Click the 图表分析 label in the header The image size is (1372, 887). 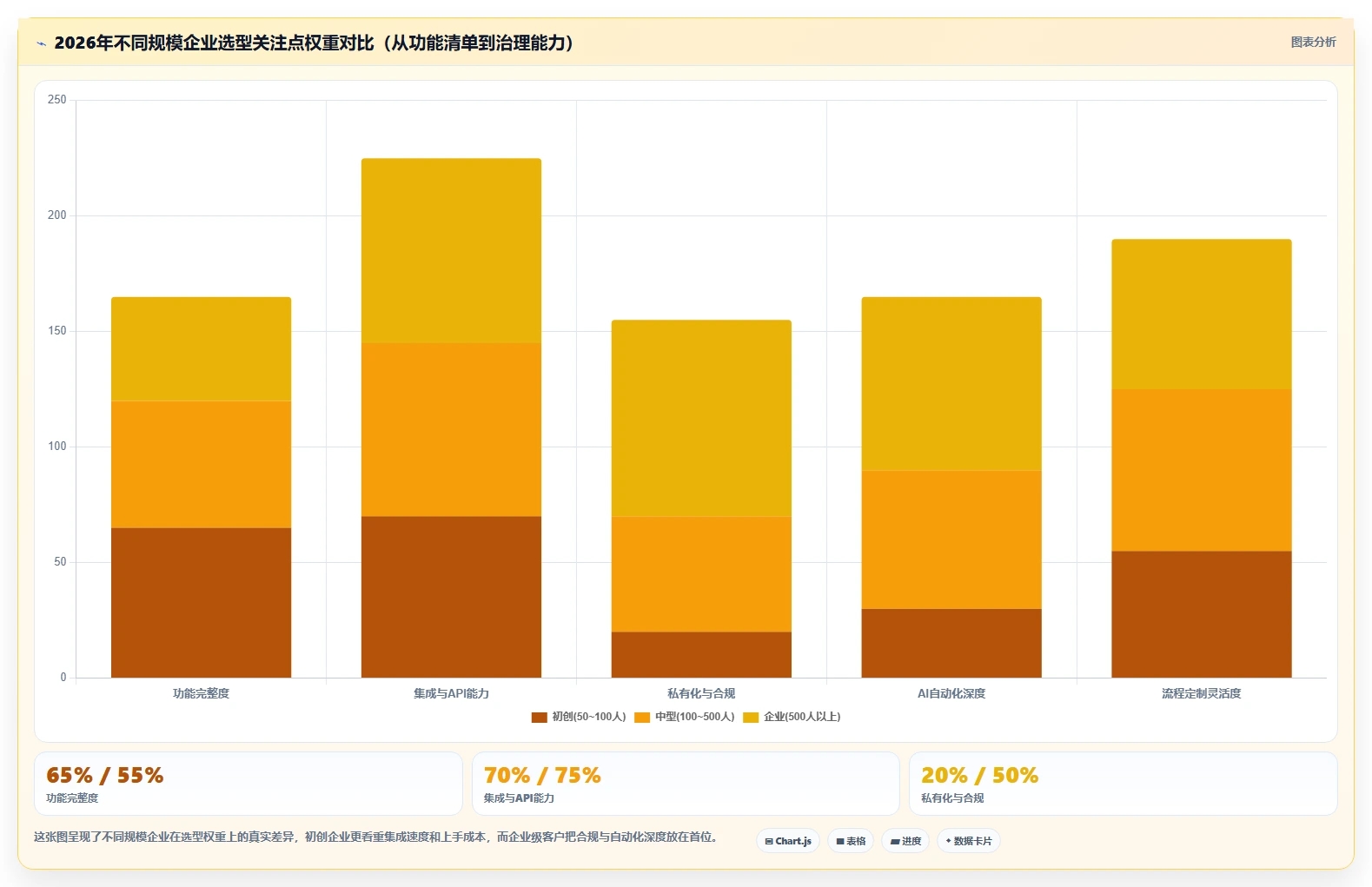tap(1313, 42)
